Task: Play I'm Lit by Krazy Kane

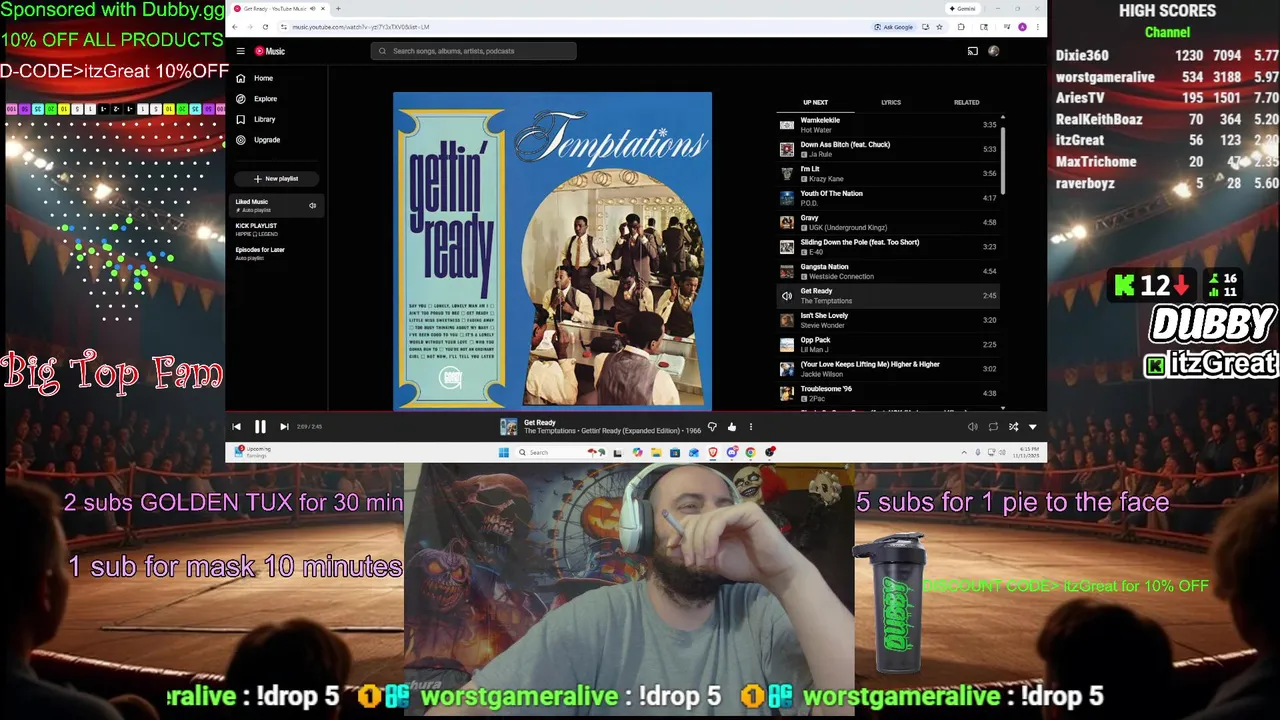Action: click(x=888, y=174)
